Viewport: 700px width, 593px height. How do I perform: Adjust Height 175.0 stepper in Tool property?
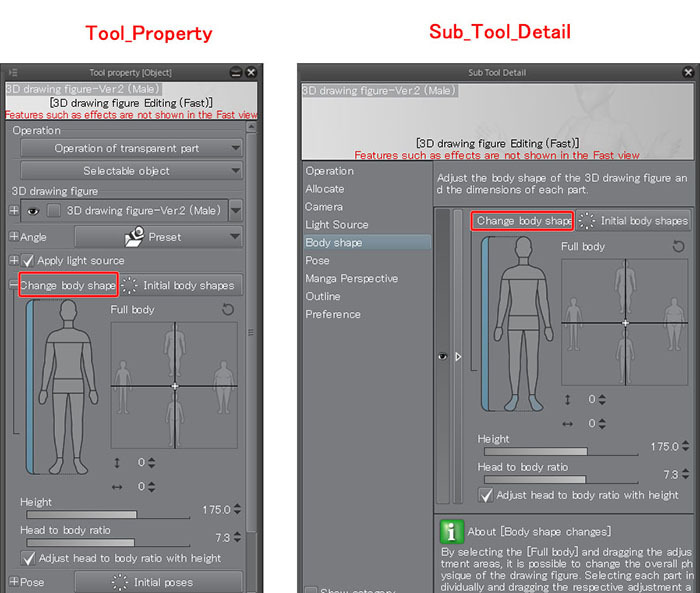point(237,509)
